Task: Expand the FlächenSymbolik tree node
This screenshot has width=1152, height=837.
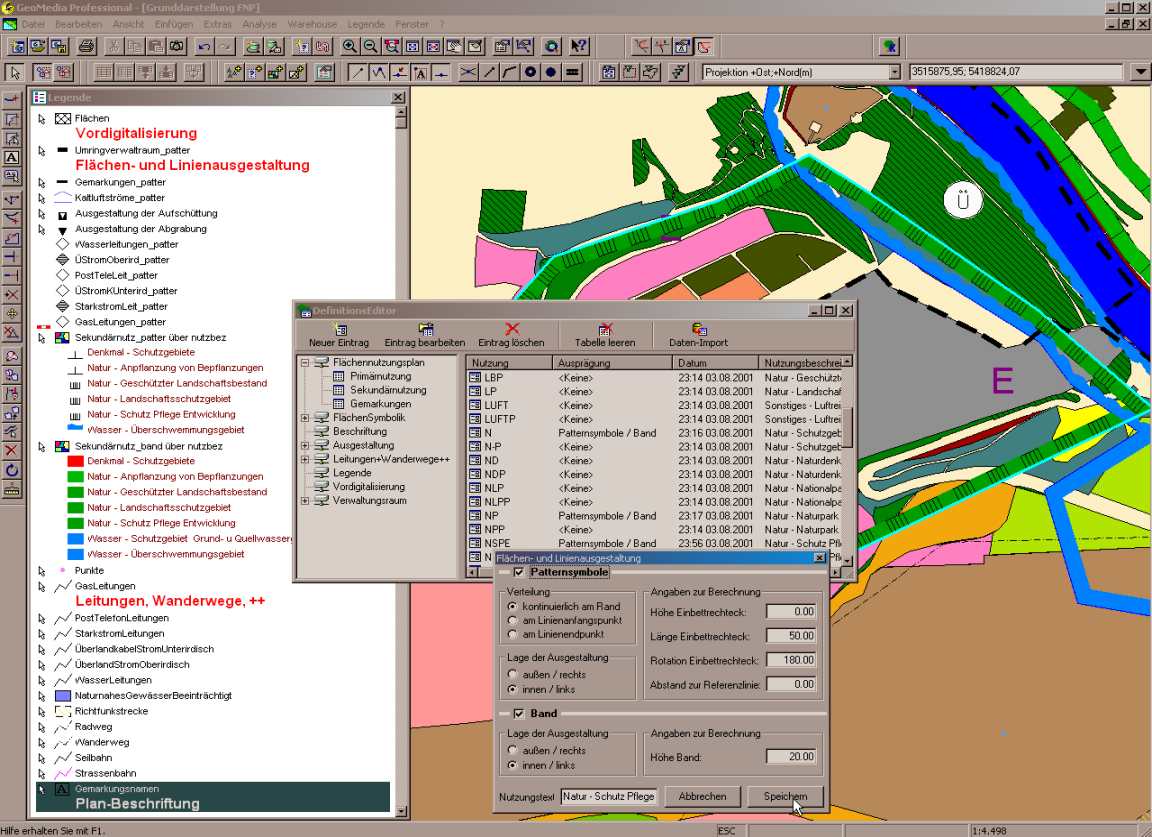Action: [x=305, y=417]
